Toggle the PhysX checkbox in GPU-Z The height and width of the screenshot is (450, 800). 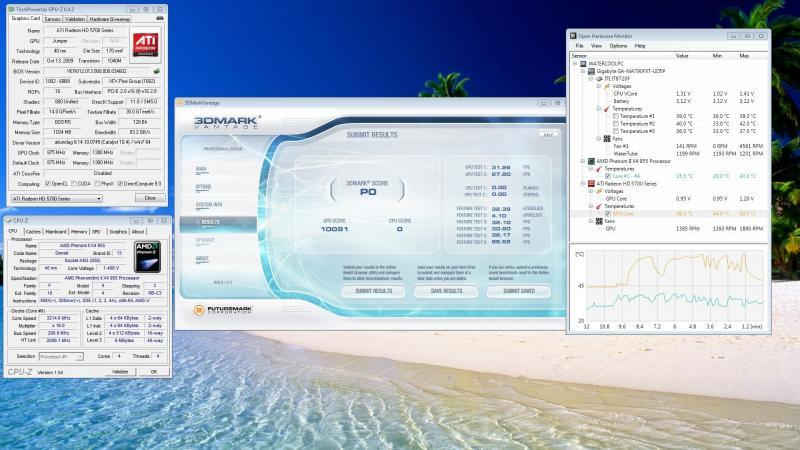pyautogui.click(x=97, y=184)
